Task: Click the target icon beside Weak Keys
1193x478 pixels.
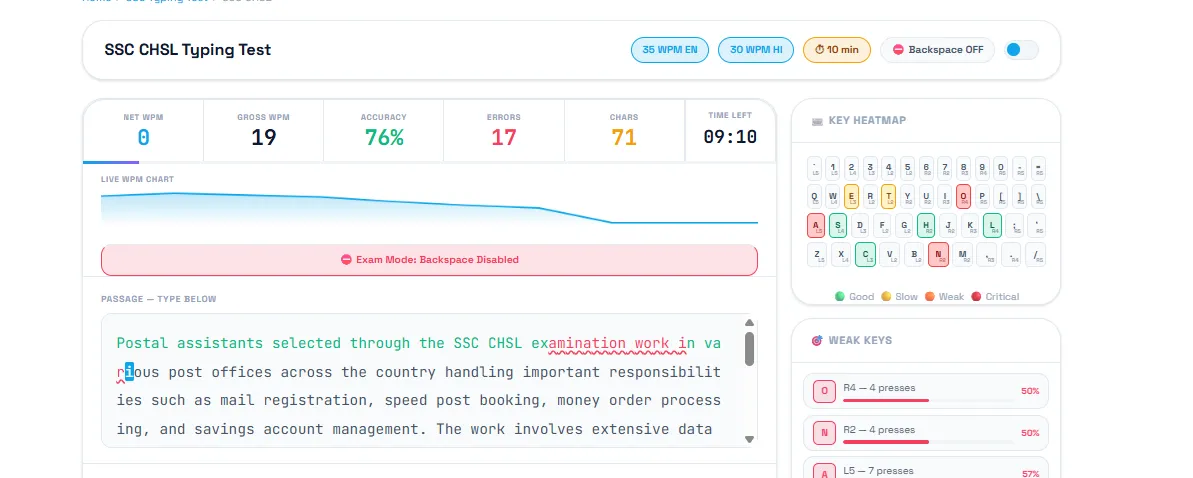Action: tap(817, 341)
